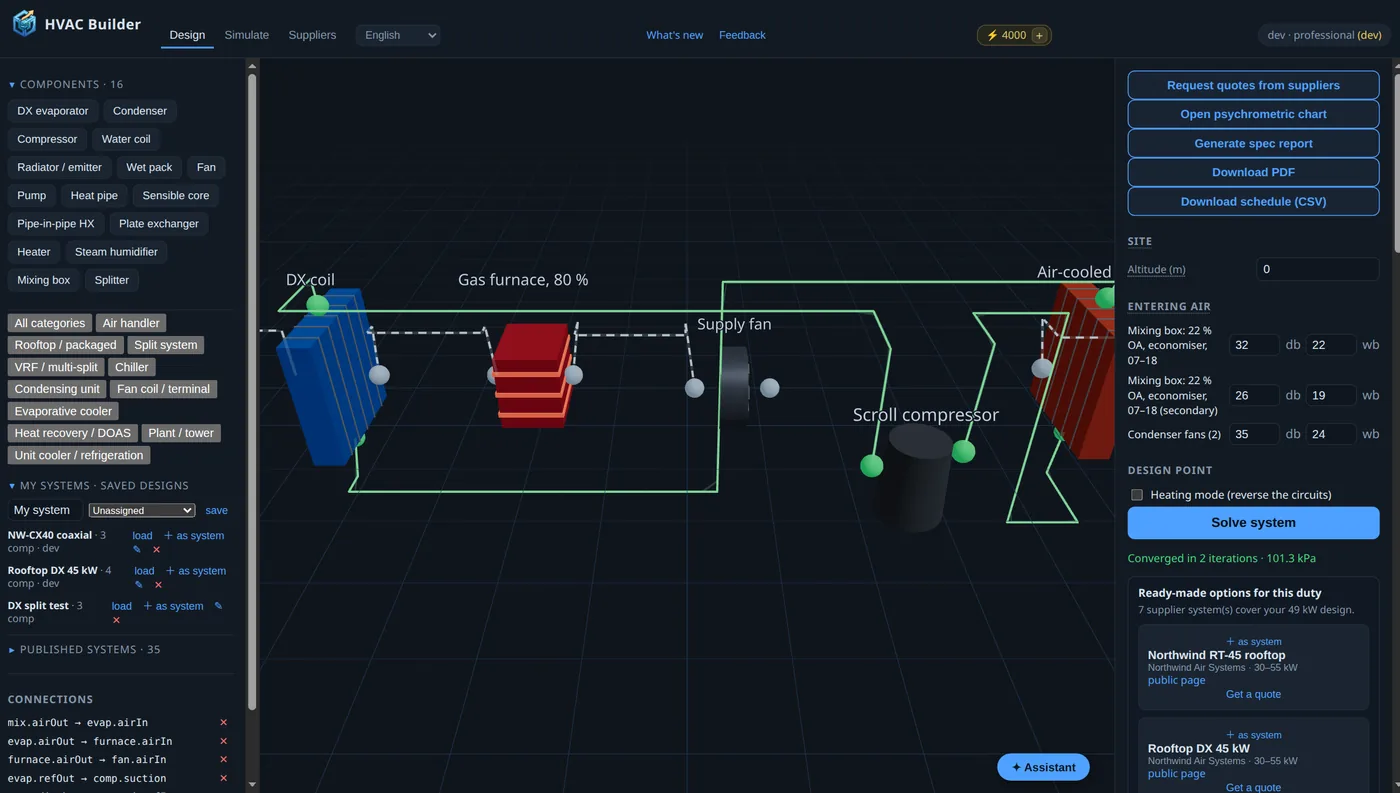Viewport: 1400px width, 793px height.
Task: Filter by All categories chip
Action: (x=50, y=323)
